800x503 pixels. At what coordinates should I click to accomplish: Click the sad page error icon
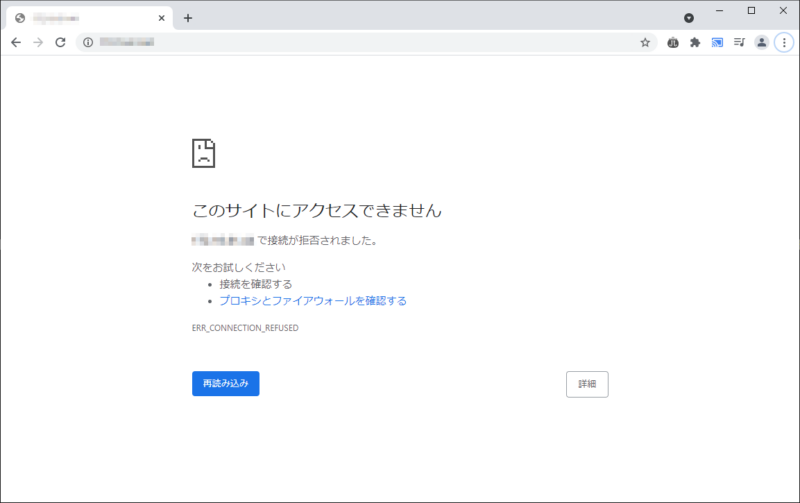[x=204, y=153]
